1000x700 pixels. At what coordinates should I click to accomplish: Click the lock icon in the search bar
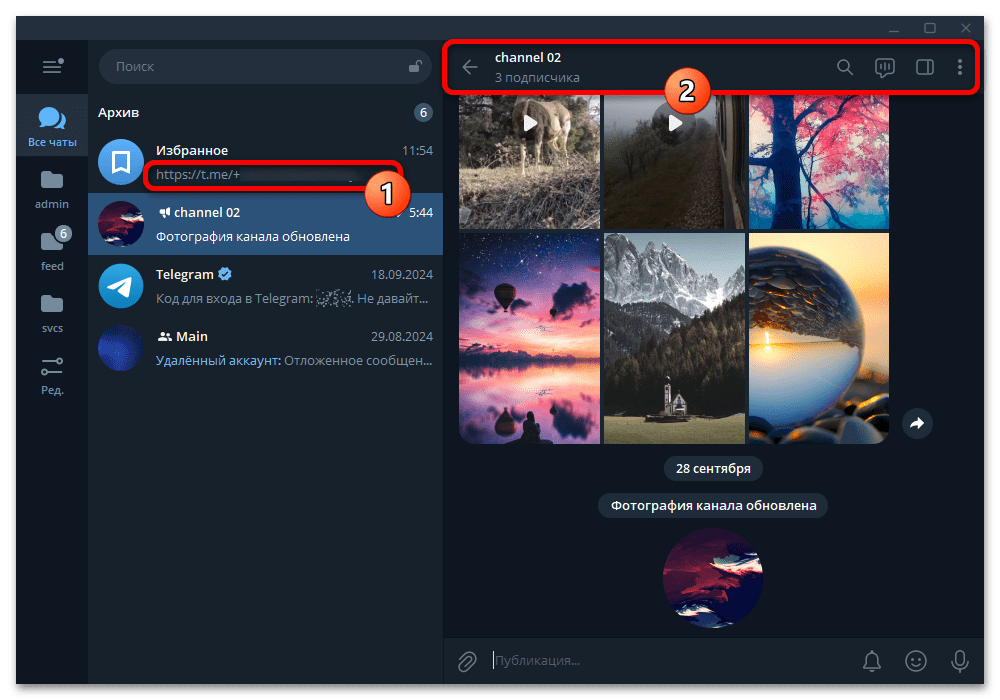415,66
